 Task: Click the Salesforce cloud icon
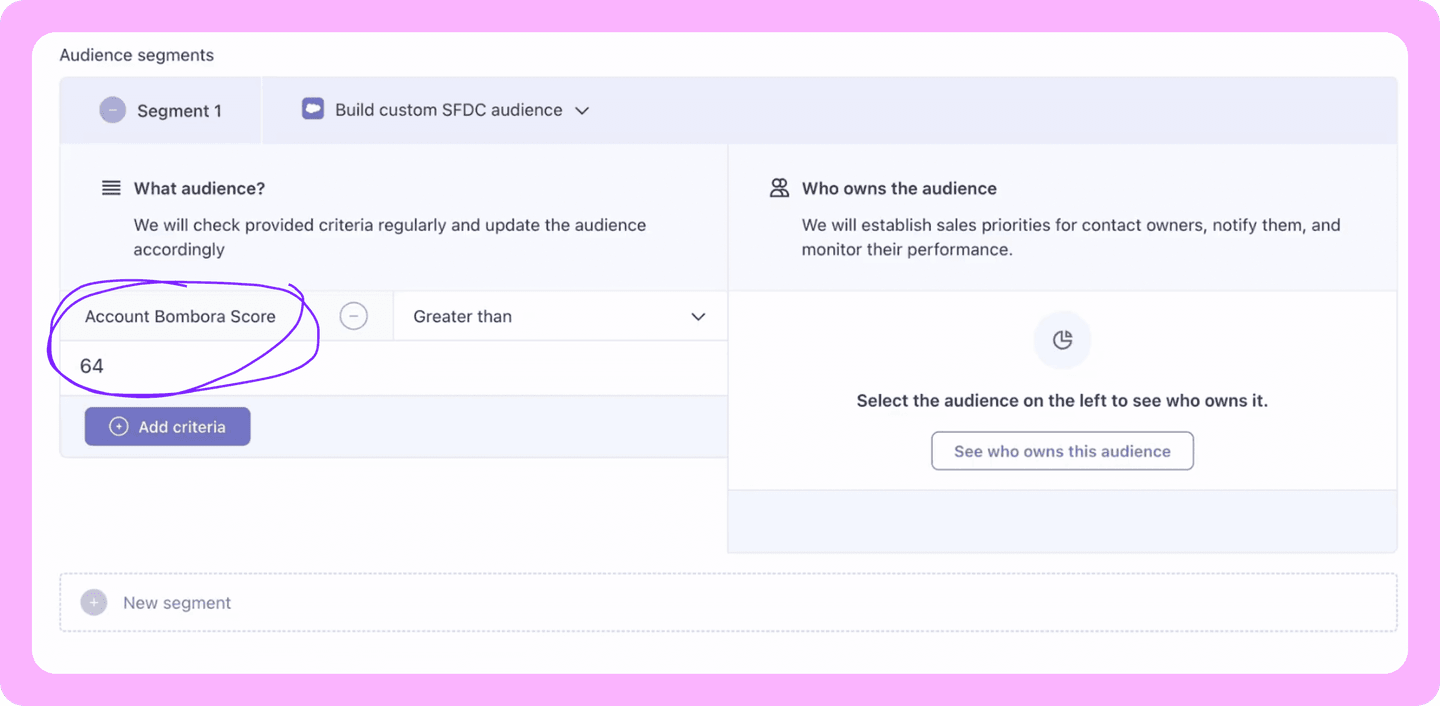click(313, 109)
